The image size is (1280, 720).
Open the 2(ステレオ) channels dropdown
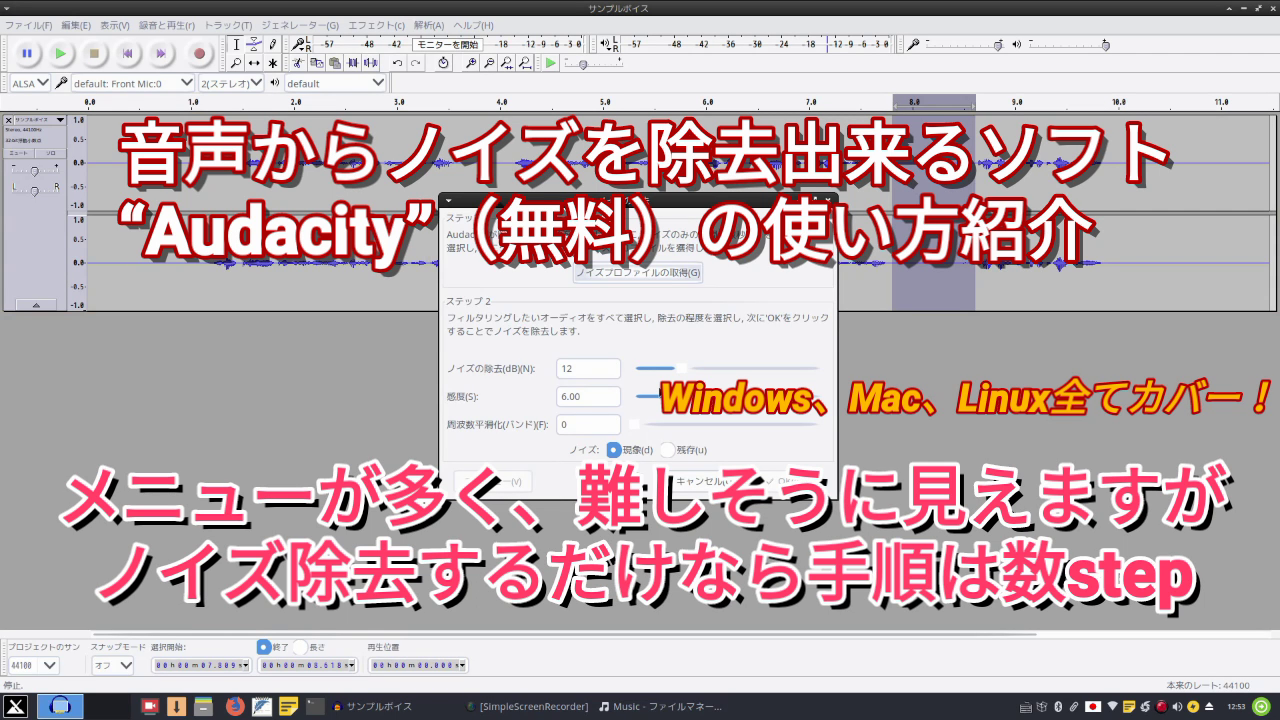231,83
